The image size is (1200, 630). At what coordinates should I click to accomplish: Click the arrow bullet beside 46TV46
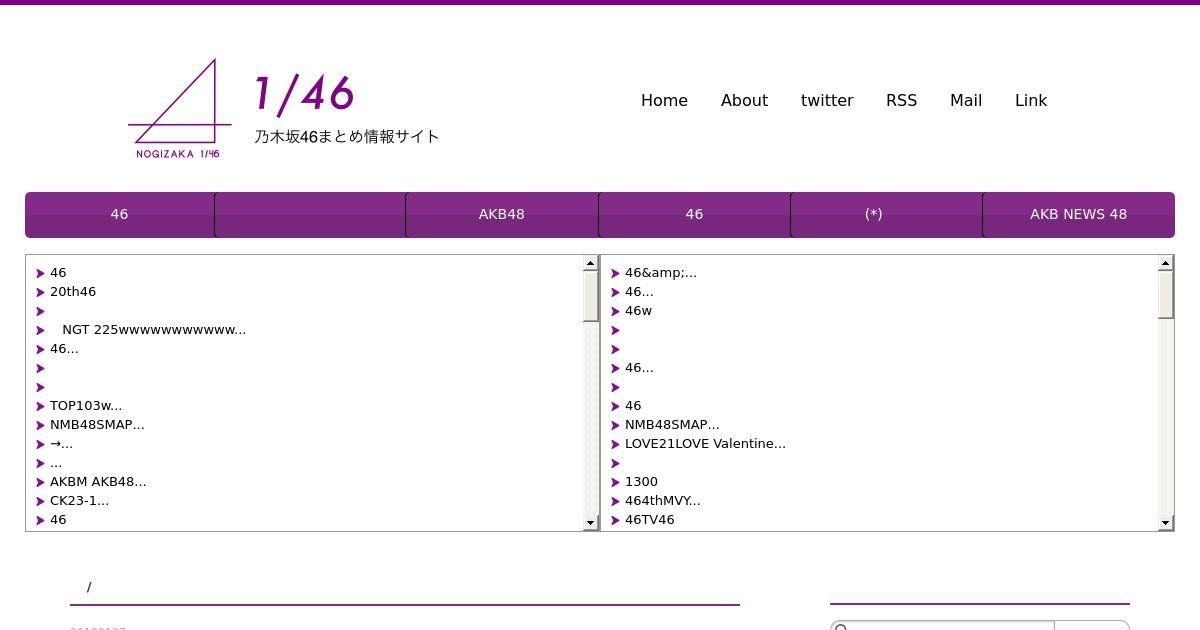click(616, 521)
